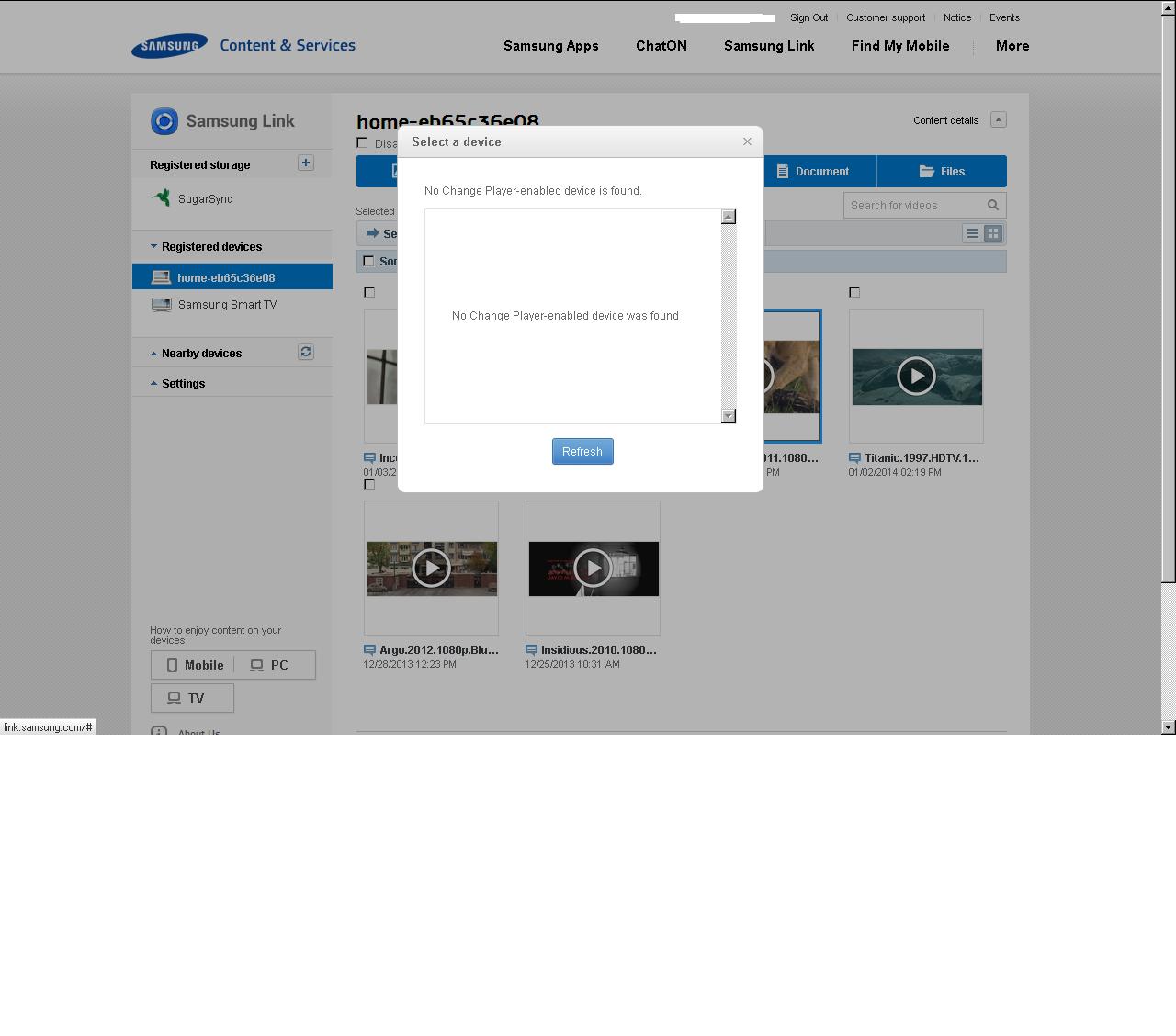Play the Argo video thumbnail
1176x1036 pixels.
(431, 569)
